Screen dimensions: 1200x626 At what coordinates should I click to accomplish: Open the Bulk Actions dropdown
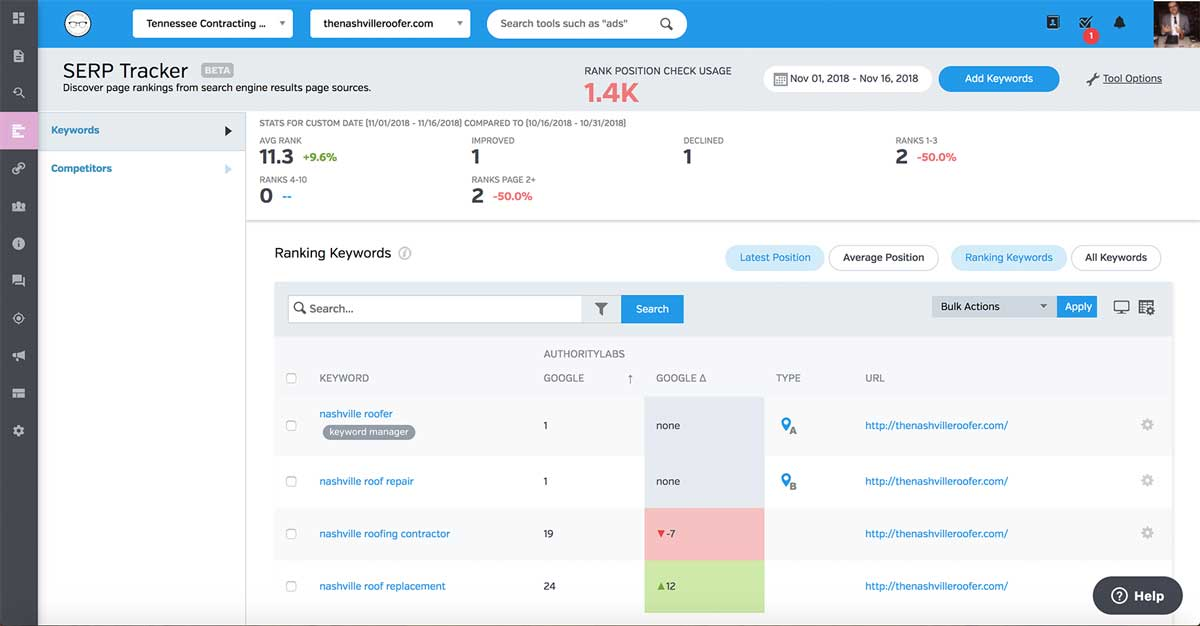click(x=992, y=306)
